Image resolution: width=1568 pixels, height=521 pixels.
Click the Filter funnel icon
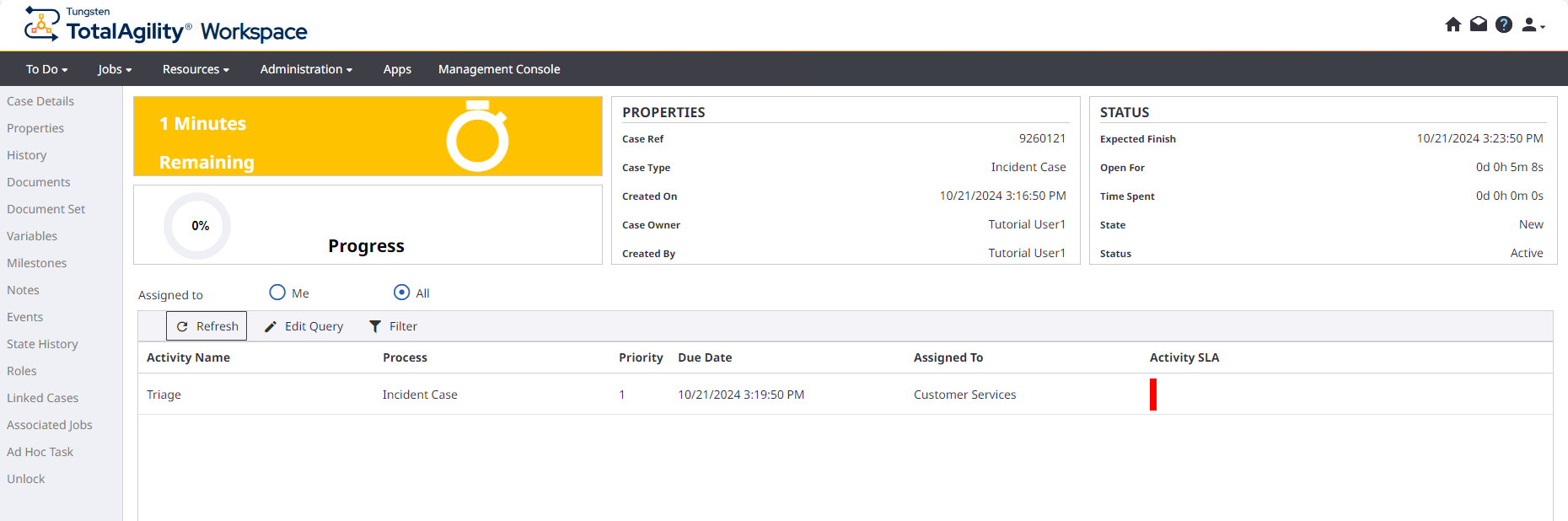point(375,326)
